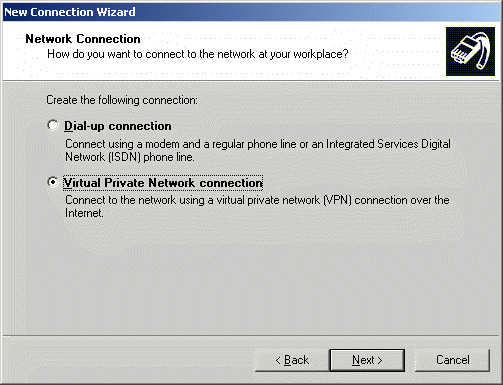This screenshot has height=385, width=503.
Task: Click the white header banner area
Action: click(223, 51)
